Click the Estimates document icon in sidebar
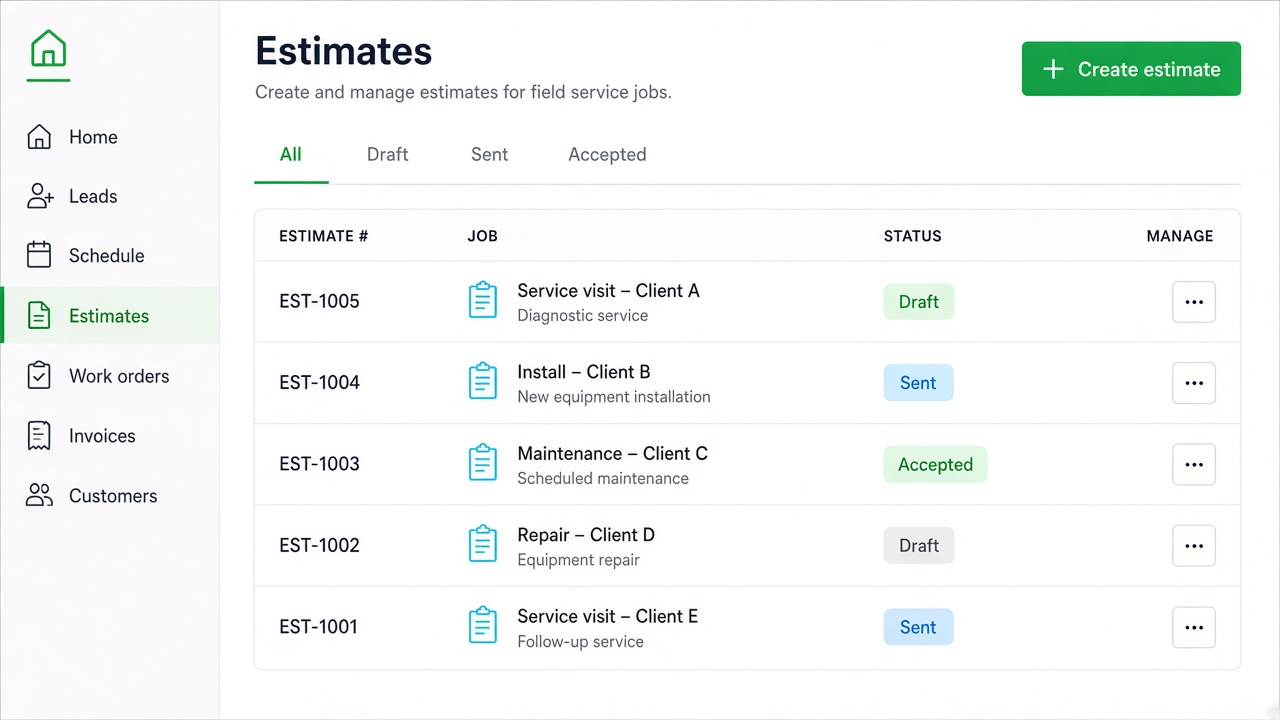 39,316
